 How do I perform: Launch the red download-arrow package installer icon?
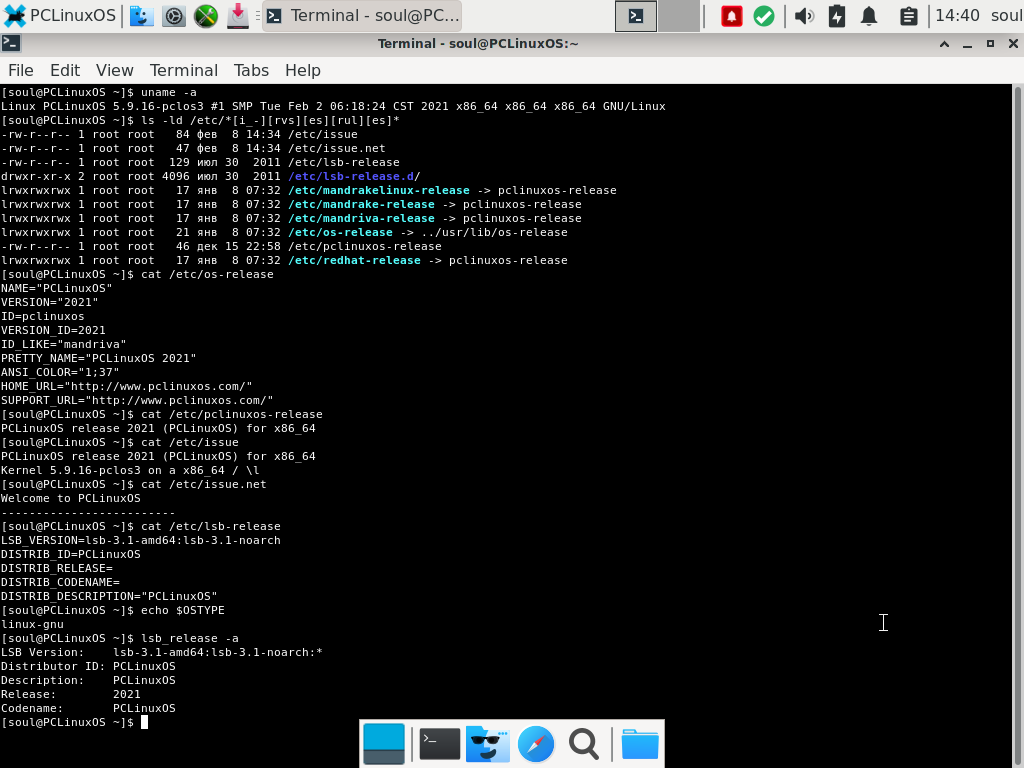(238, 16)
